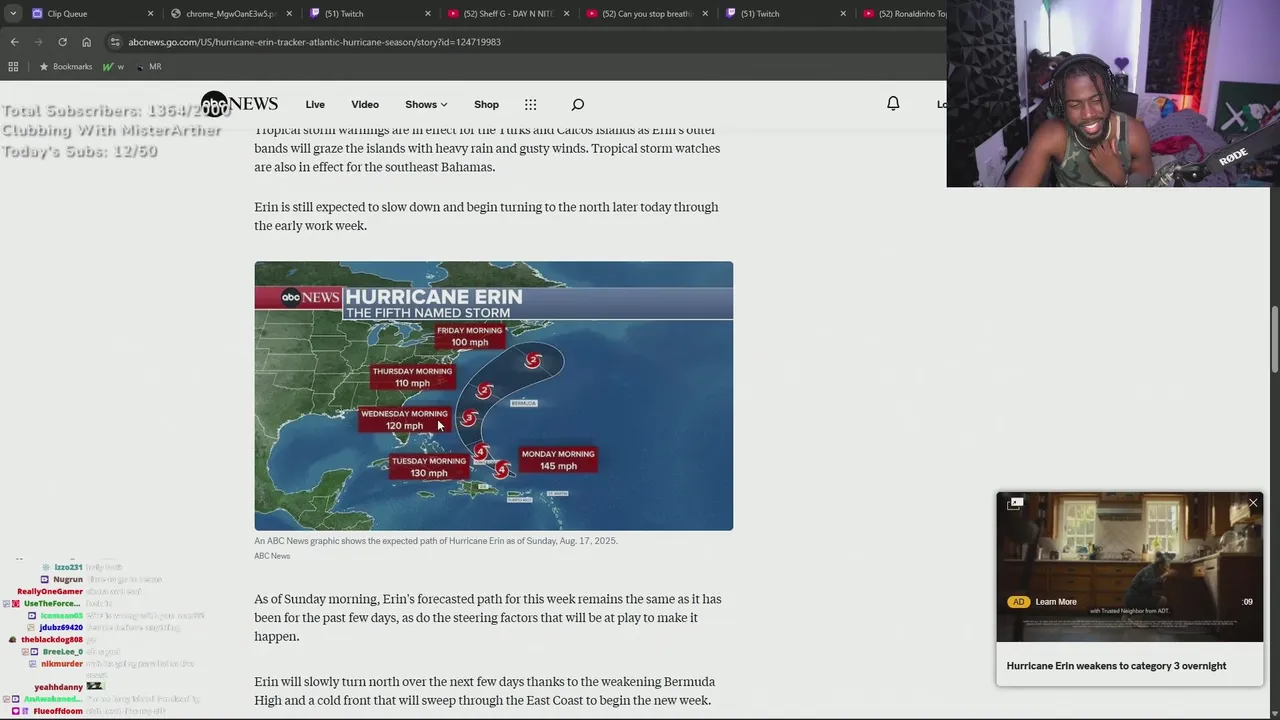The image size is (1280, 720).
Task: Close the Clip Queue tab
Action: pos(151,14)
